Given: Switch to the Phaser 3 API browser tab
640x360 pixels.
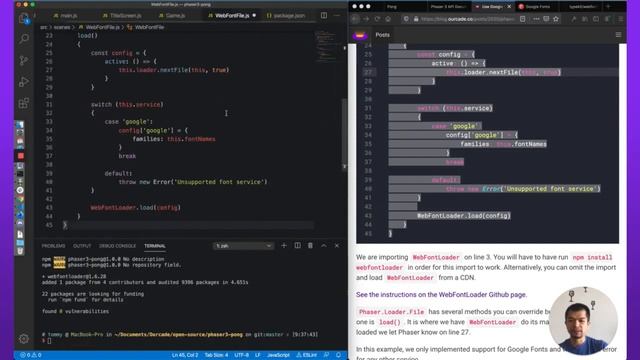Looking at the screenshot, I should click(448, 7).
